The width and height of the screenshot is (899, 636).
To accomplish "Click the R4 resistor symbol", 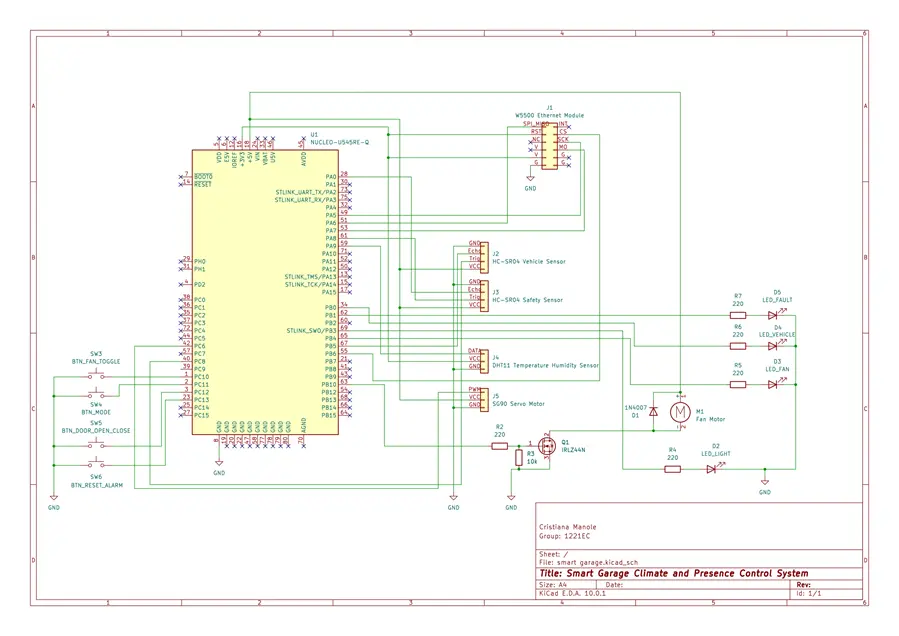I will click(x=673, y=469).
